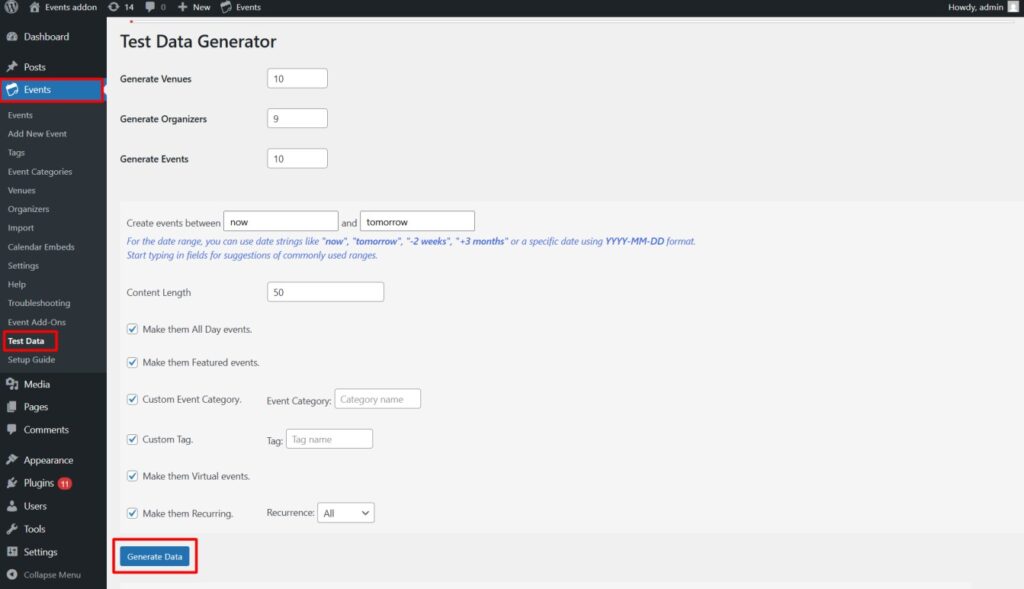Open the Recurrence dropdown

click(x=345, y=513)
